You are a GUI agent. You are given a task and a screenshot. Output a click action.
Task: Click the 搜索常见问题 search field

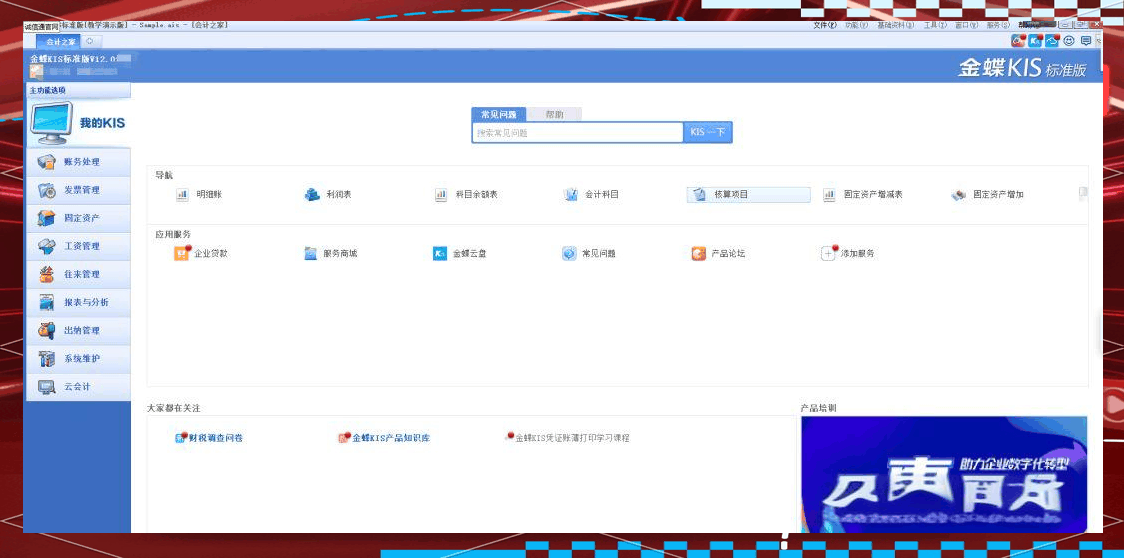576,133
